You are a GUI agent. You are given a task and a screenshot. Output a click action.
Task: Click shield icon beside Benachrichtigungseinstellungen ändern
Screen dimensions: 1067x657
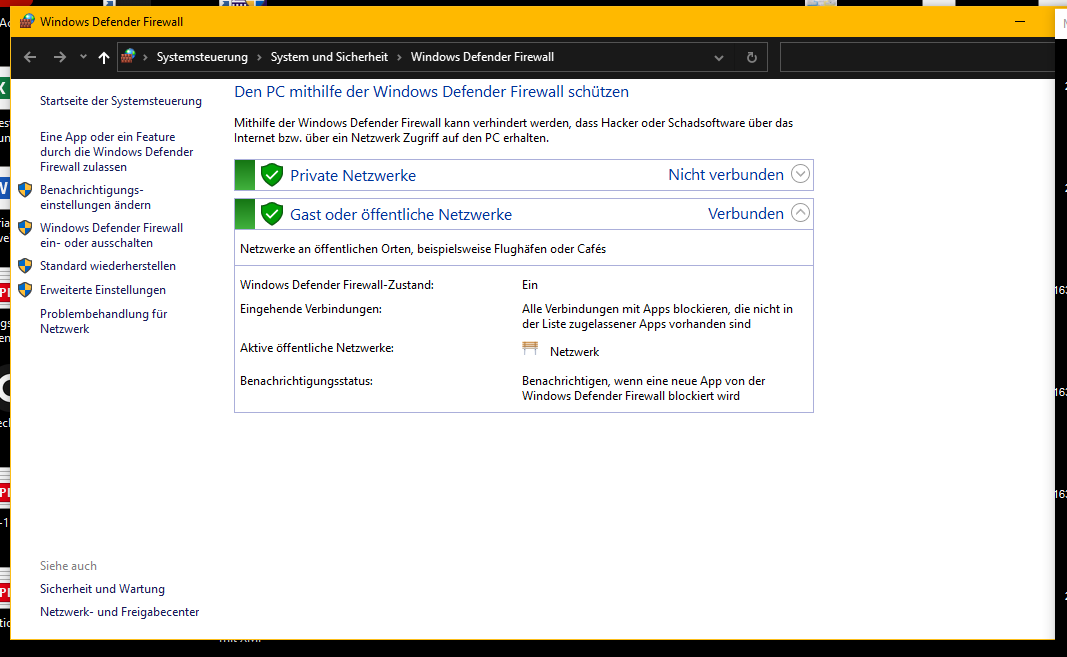(x=25, y=190)
